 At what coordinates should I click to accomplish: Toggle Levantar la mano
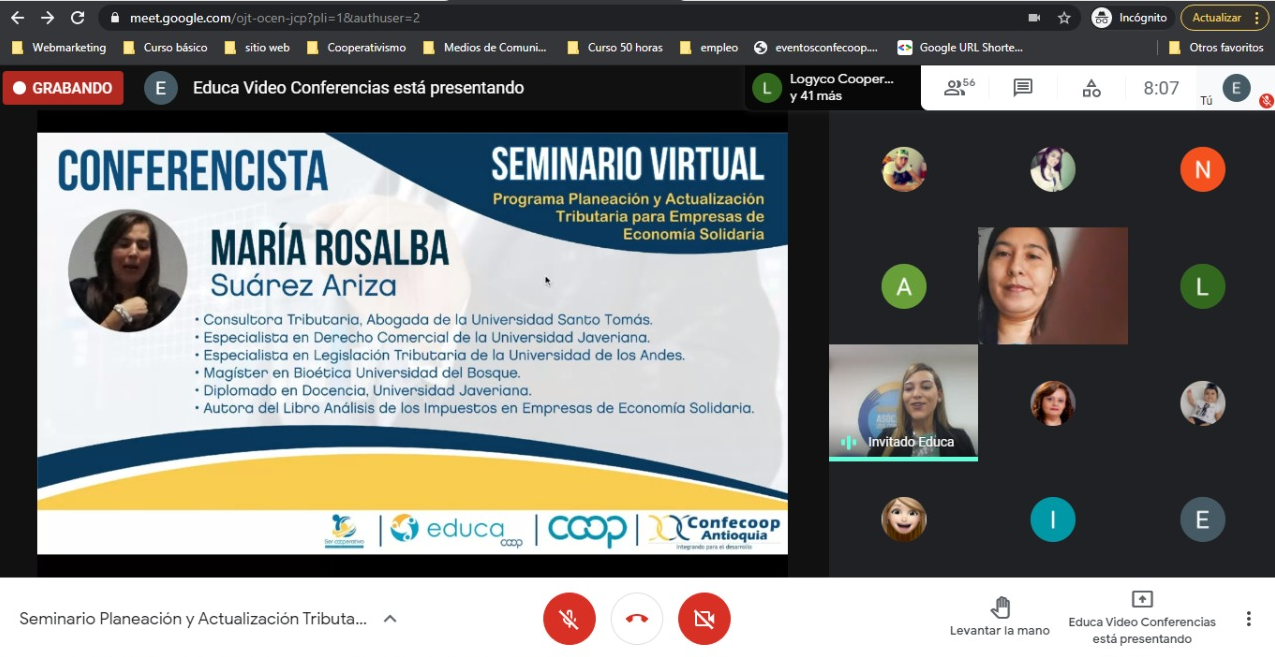coord(999,616)
